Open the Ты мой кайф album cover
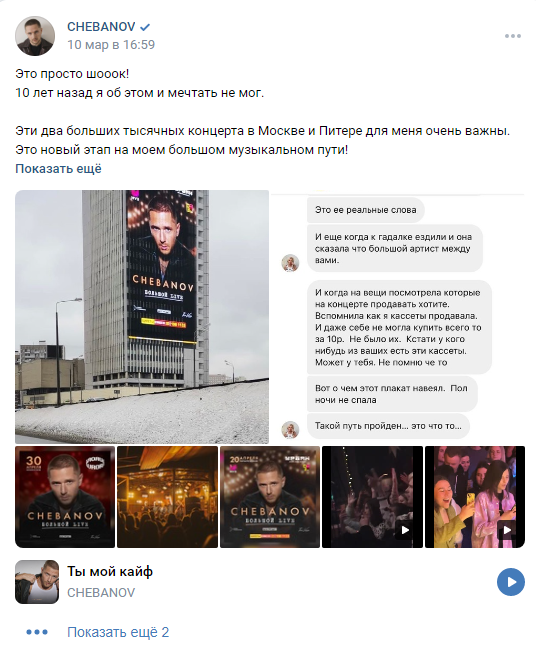 pyautogui.click(x=37, y=582)
